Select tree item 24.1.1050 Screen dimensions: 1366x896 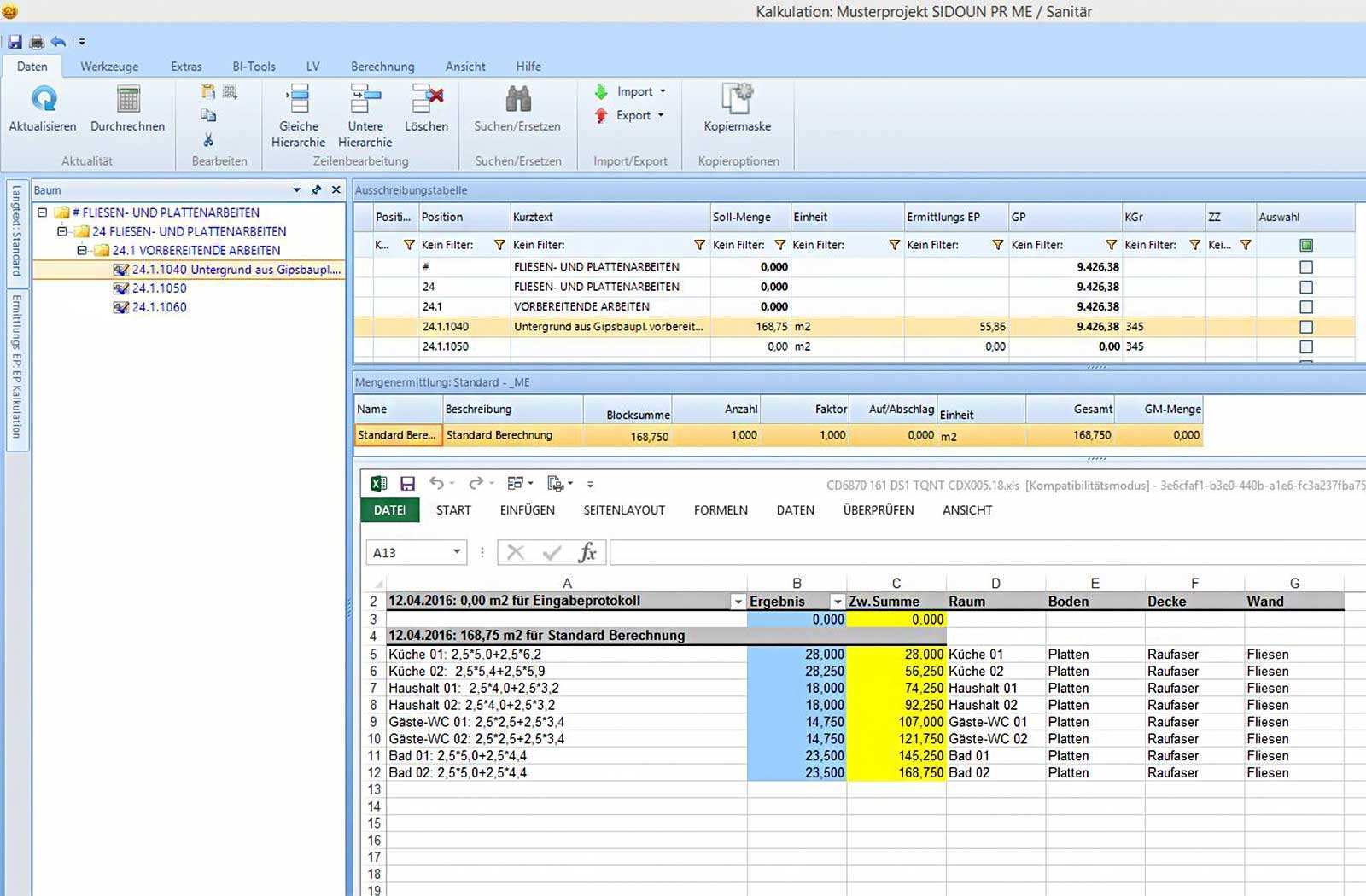point(159,288)
